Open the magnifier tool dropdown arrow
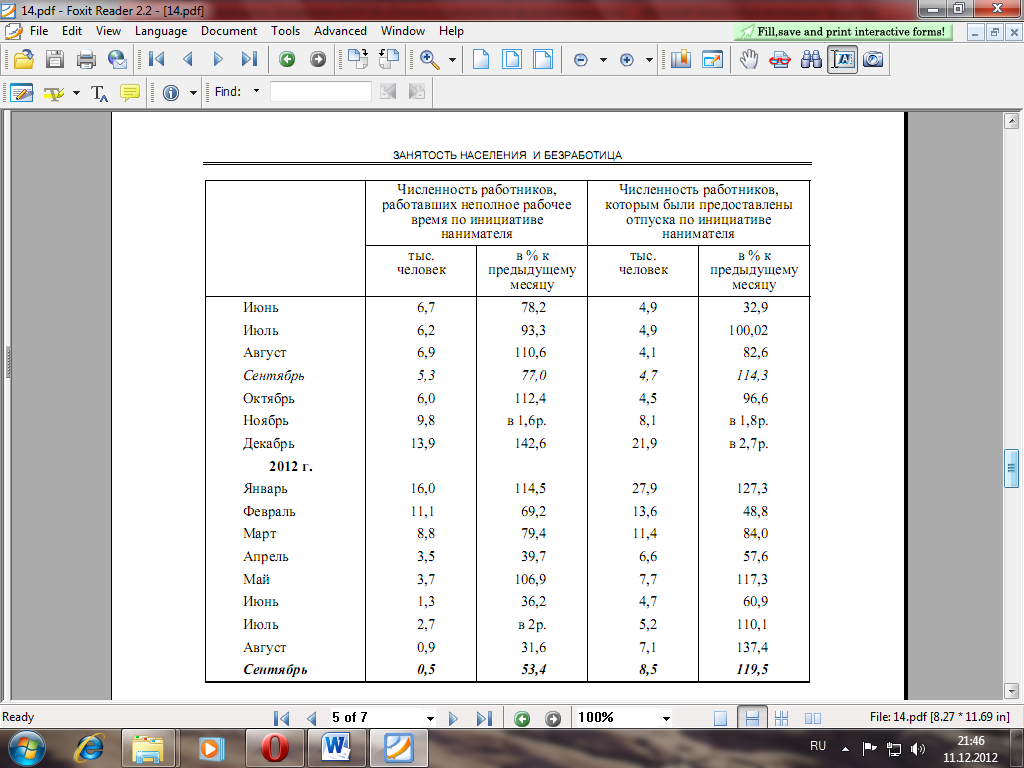The height and width of the screenshot is (768, 1024). coord(452,59)
